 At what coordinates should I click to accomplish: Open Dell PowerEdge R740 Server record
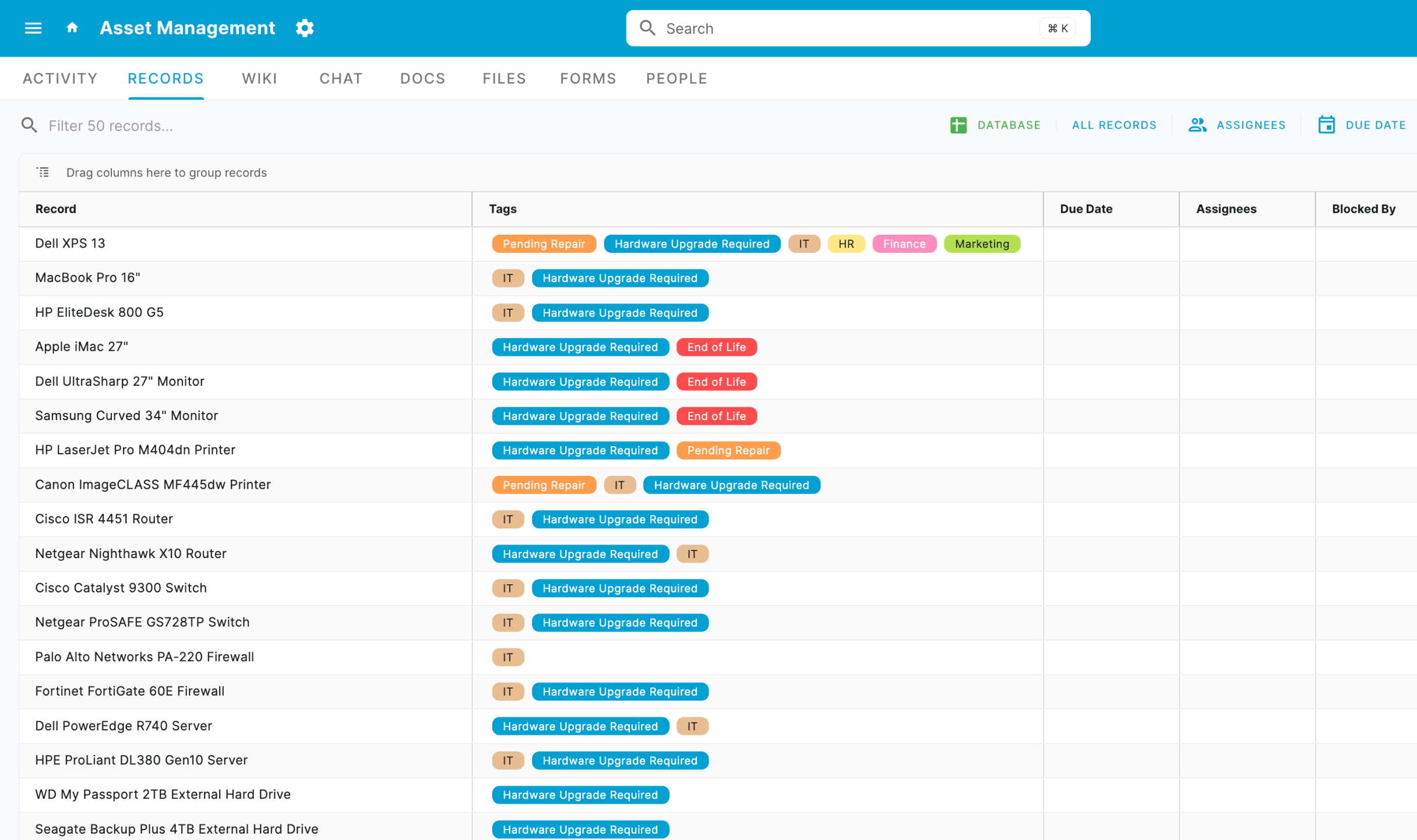tap(124, 726)
